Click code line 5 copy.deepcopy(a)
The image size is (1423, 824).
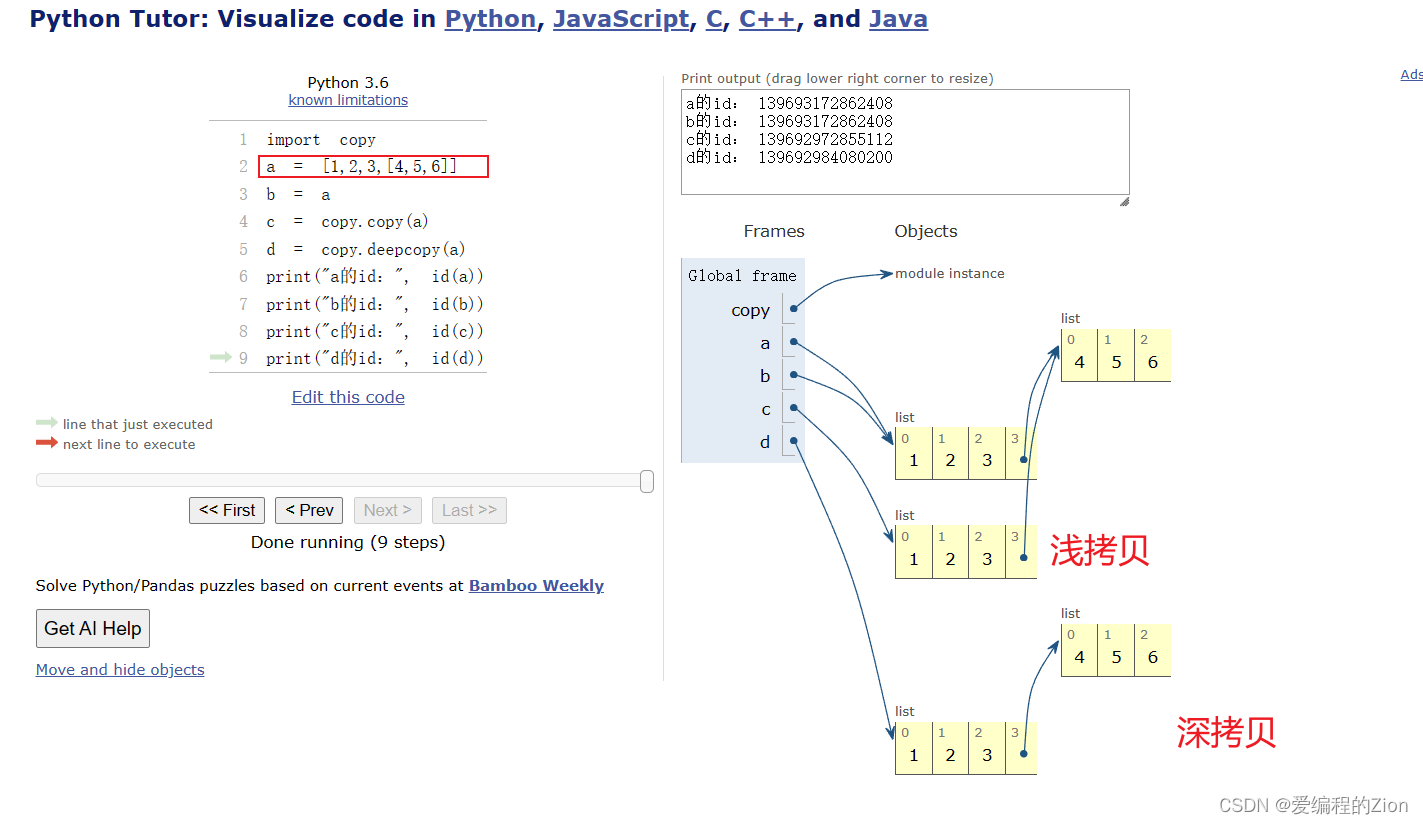366,250
